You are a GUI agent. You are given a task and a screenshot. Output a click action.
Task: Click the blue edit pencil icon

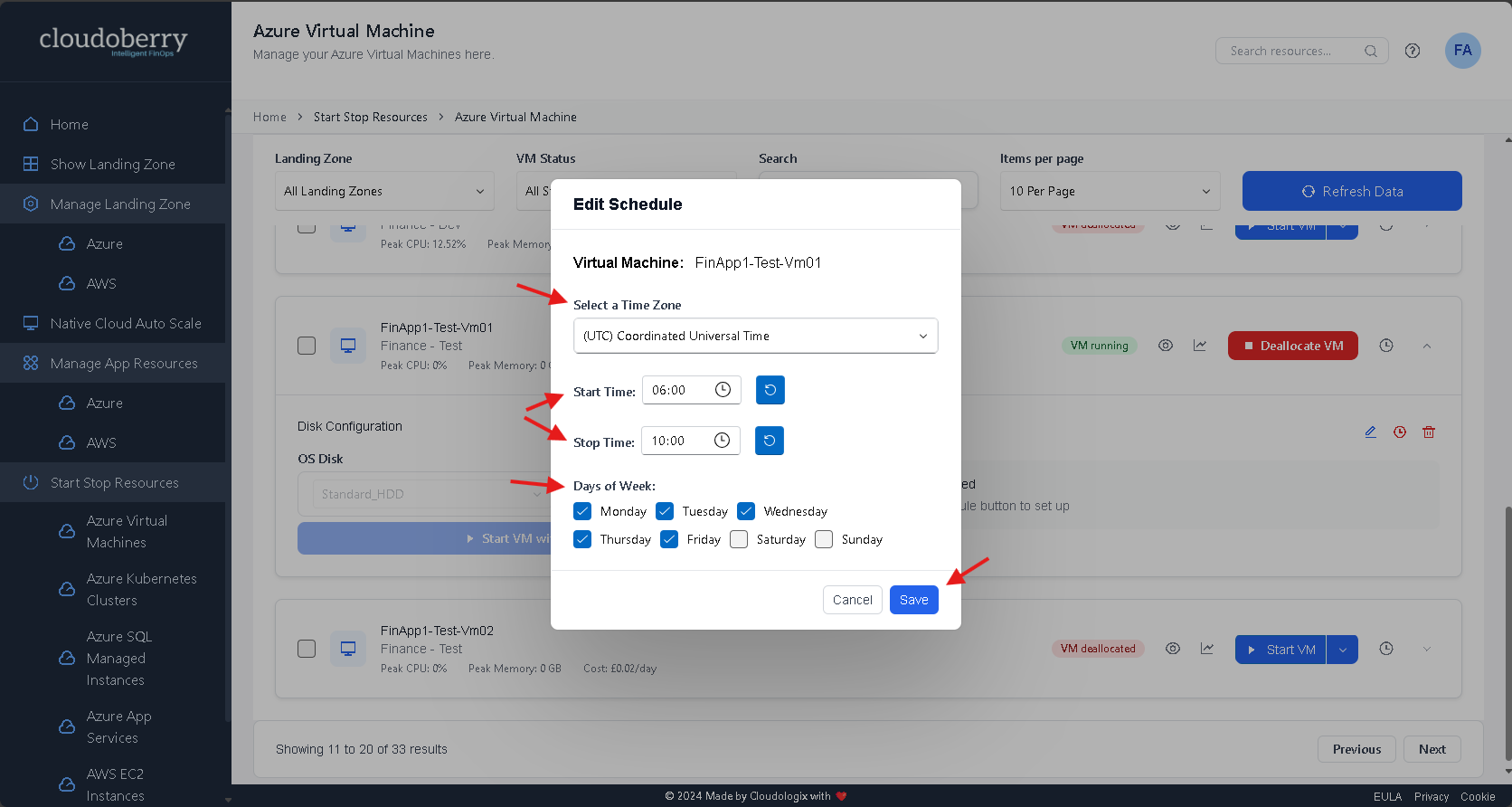pyautogui.click(x=1371, y=432)
